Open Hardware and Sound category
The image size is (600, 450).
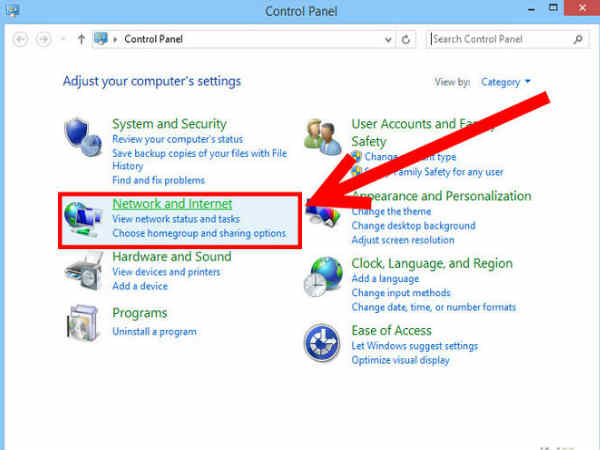pos(172,256)
